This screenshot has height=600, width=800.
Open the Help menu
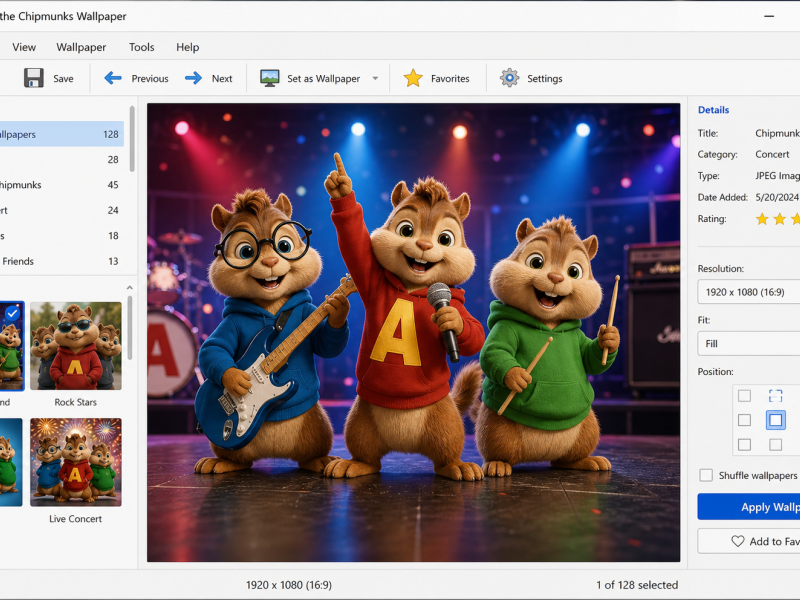pos(187,47)
